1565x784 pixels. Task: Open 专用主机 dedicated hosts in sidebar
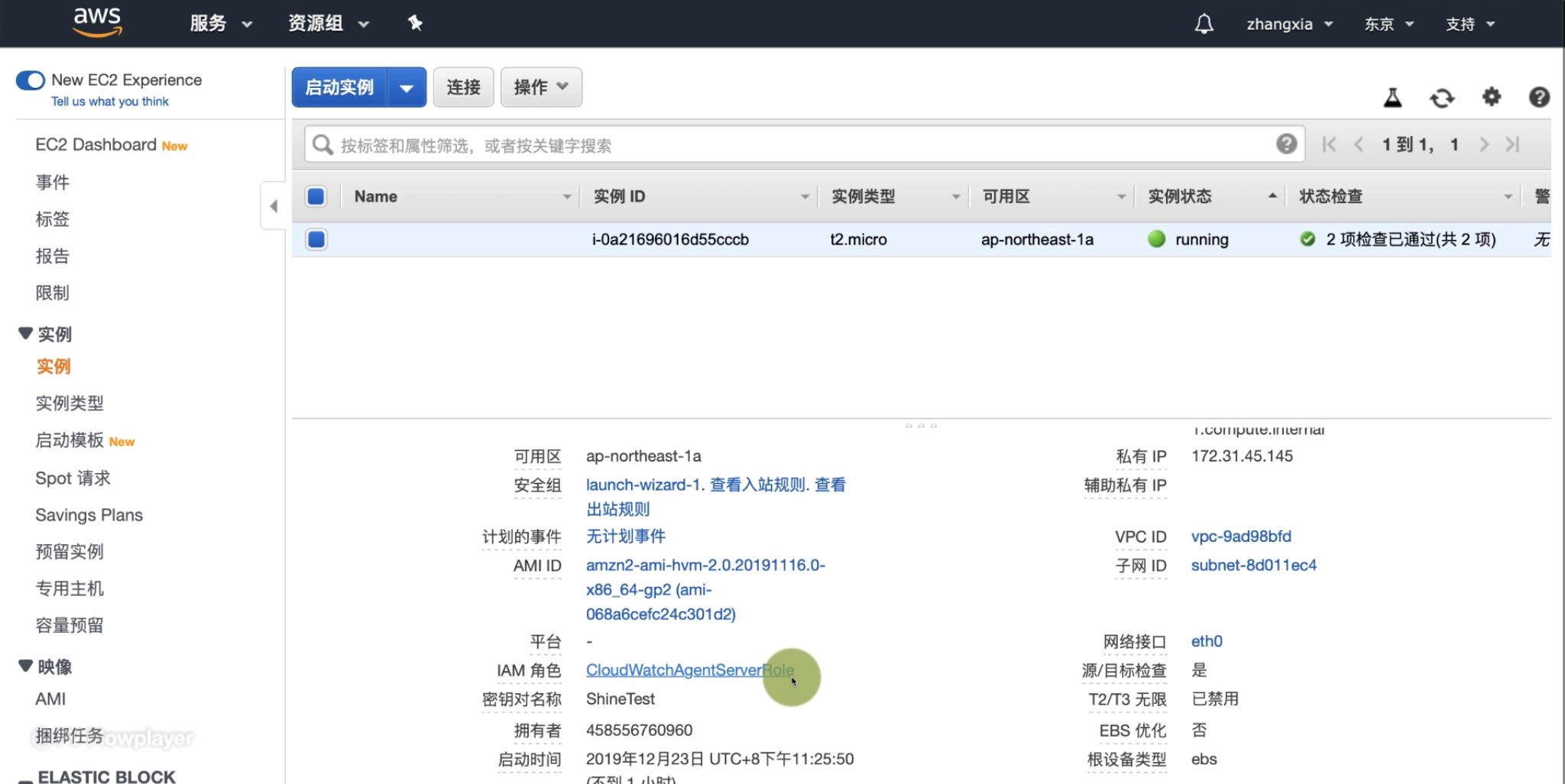click(x=70, y=588)
